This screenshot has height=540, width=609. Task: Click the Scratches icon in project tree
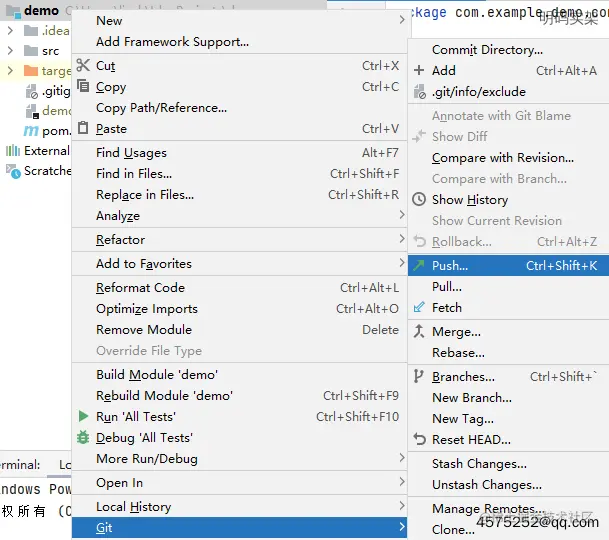coord(13,171)
